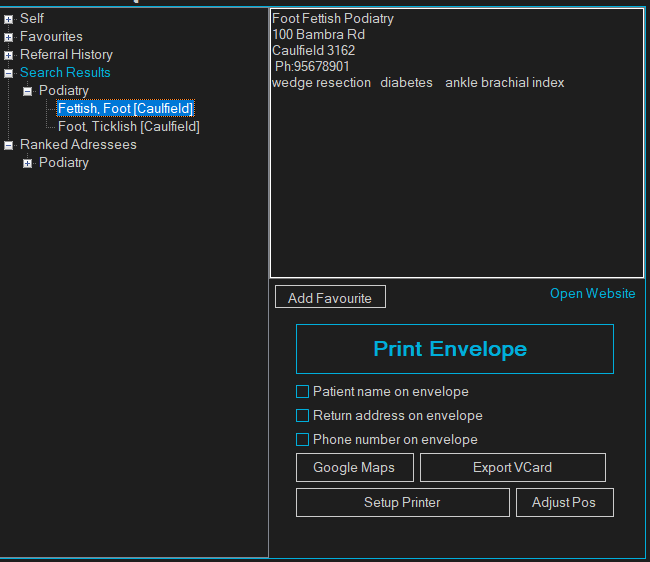Follow the Open Website link

click(x=592, y=294)
